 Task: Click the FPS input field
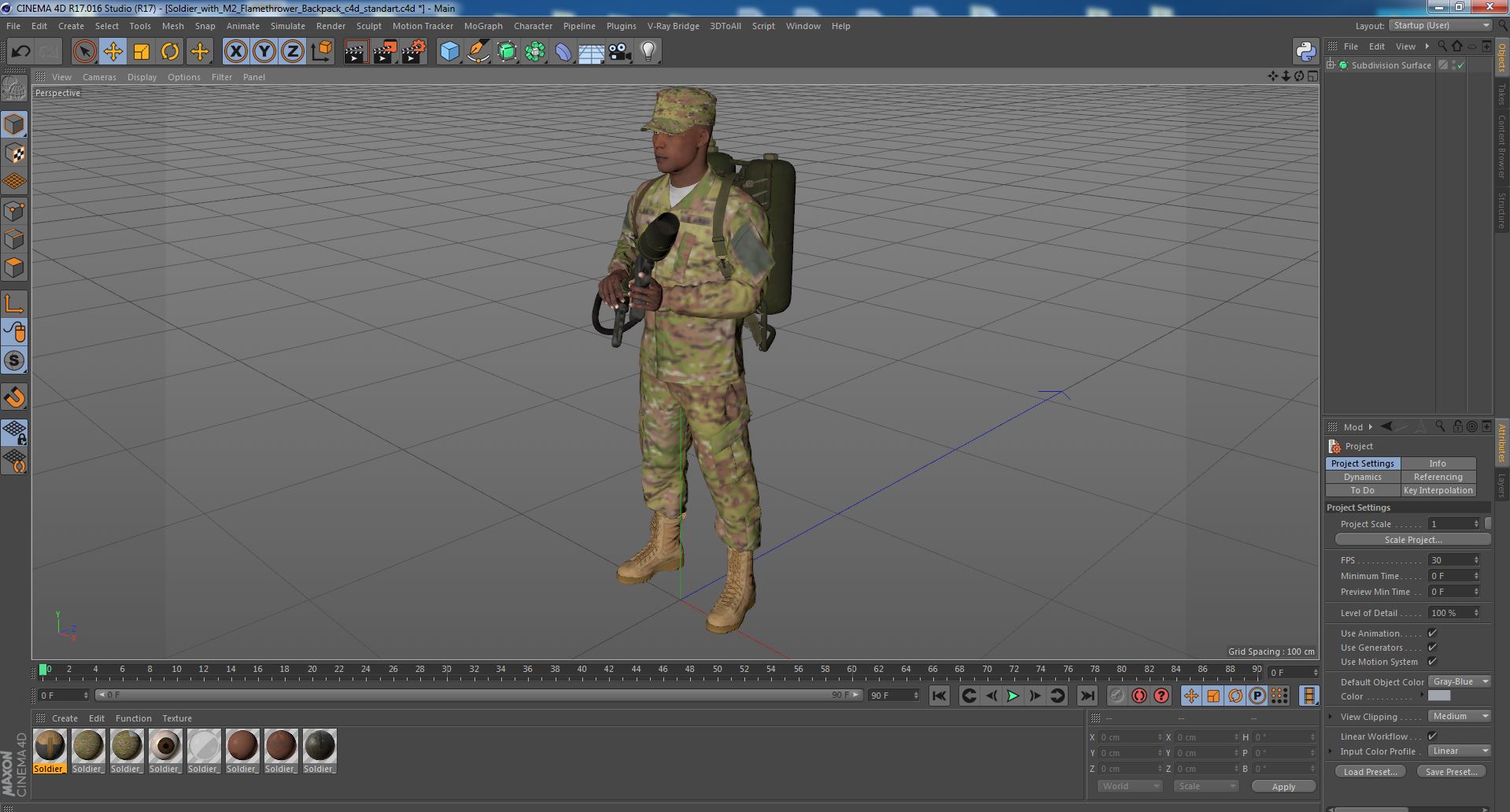click(1453, 560)
